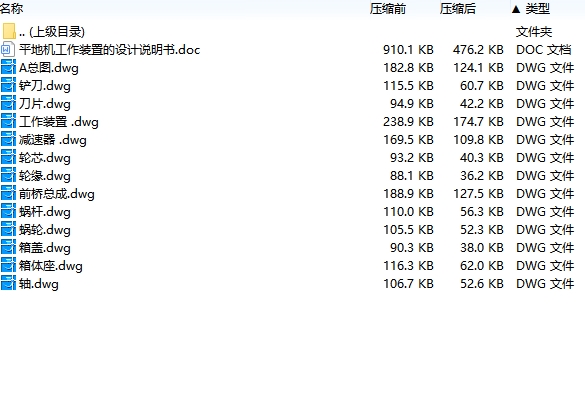This screenshot has height=399, width=585.
Task: Click the 36.2 KB compressed size value
Action: (x=481, y=175)
